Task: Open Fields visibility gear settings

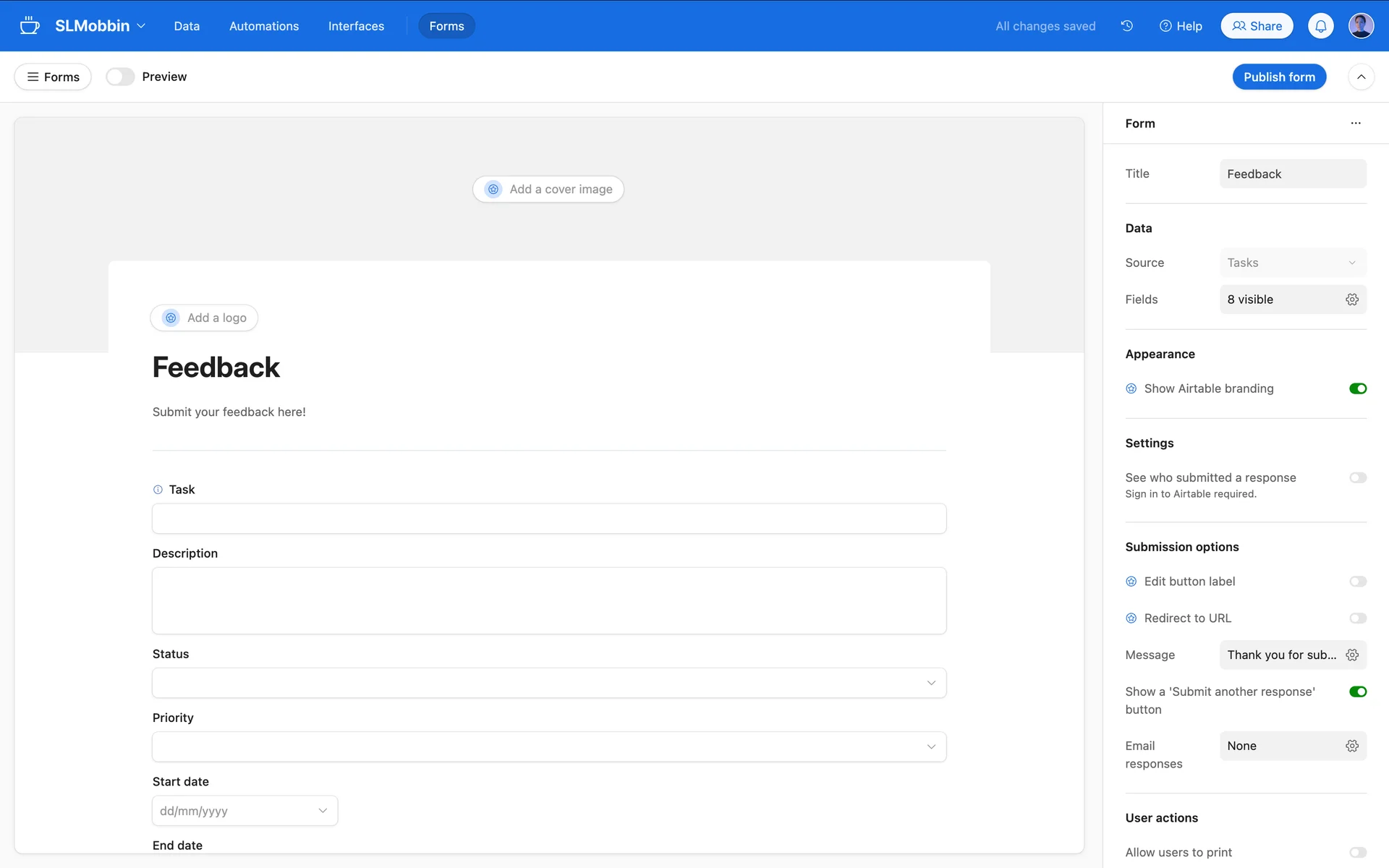Action: pyautogui.click(x=1351, y=299)
